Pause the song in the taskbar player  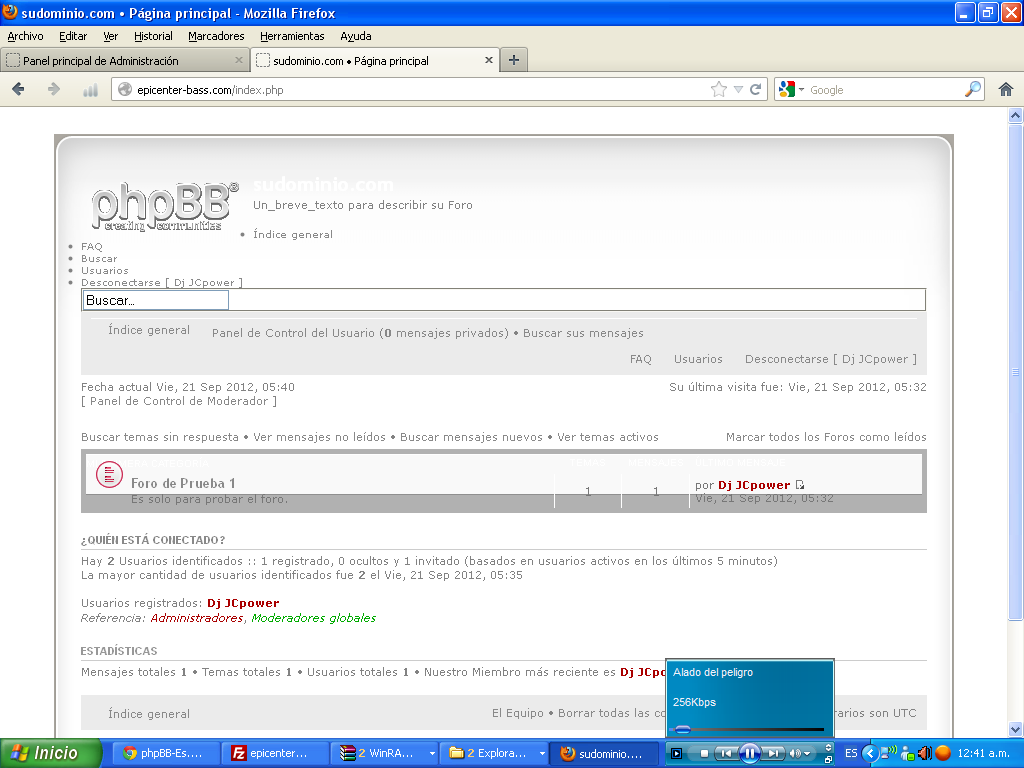click(x=750, y=753)
